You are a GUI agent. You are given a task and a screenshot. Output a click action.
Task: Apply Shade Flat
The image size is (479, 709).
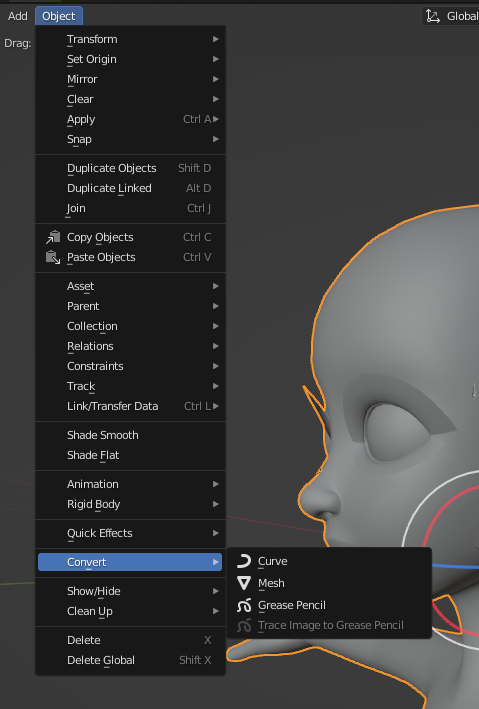click(x=130, y=455)
